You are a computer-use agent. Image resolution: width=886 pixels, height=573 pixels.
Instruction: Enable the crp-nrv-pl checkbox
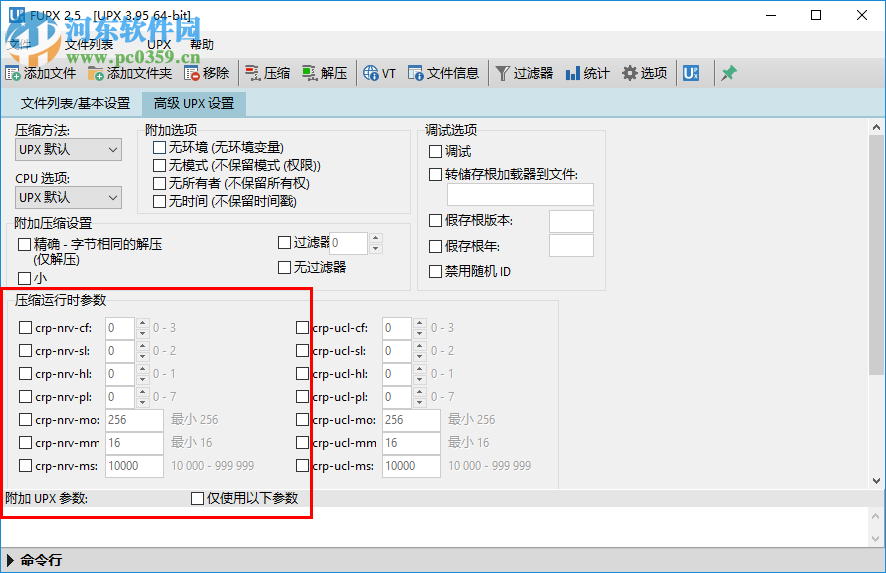click(25, 397)
